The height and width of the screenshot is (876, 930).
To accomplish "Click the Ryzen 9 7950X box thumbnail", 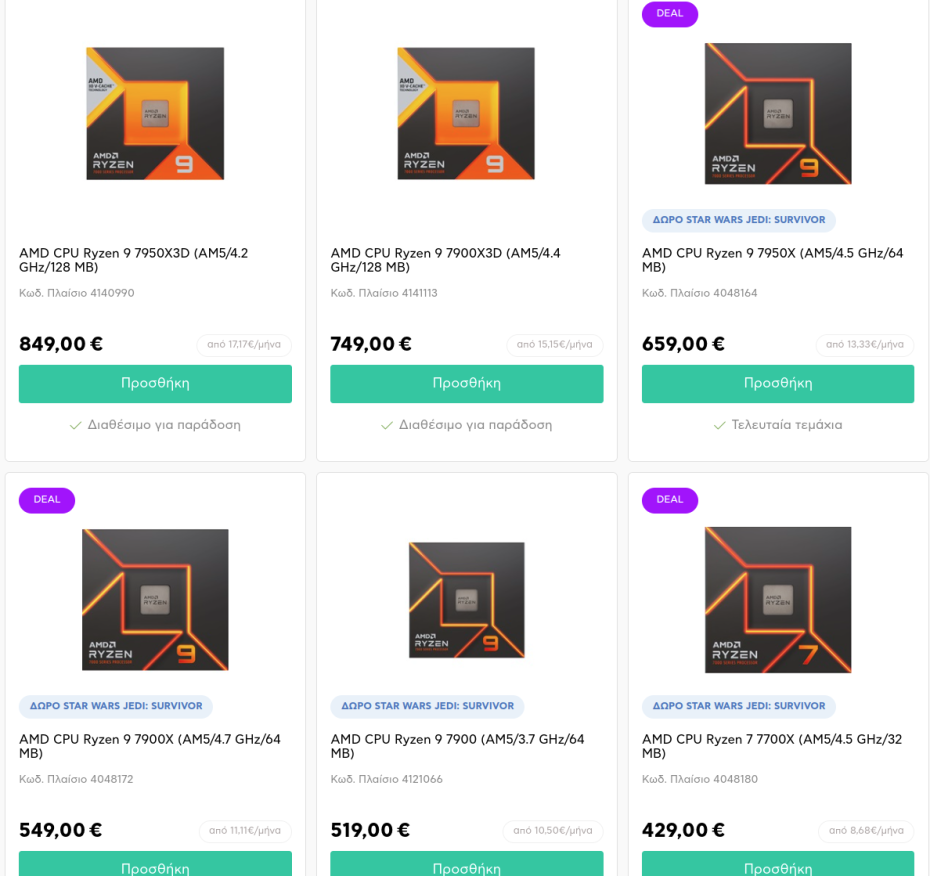I will click(x=778, y=113).
